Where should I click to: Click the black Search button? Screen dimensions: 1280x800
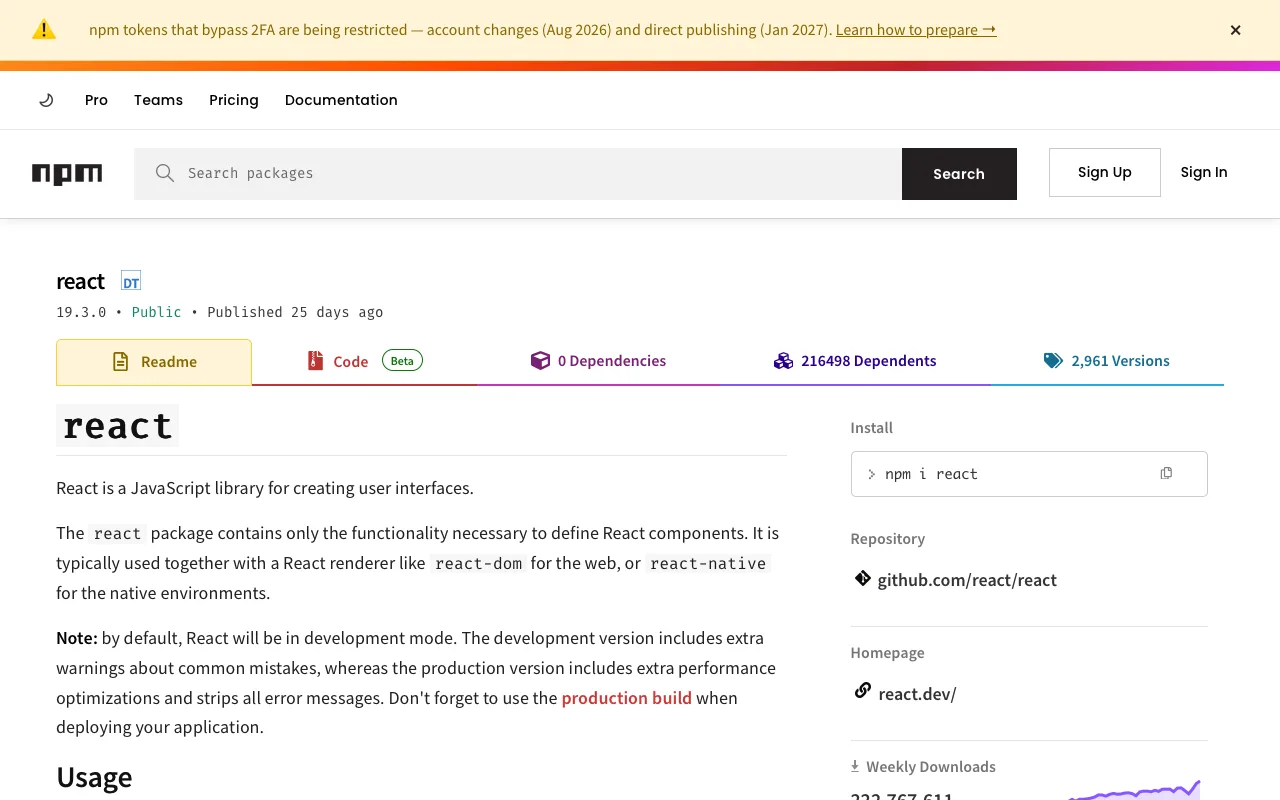(959, 174)
